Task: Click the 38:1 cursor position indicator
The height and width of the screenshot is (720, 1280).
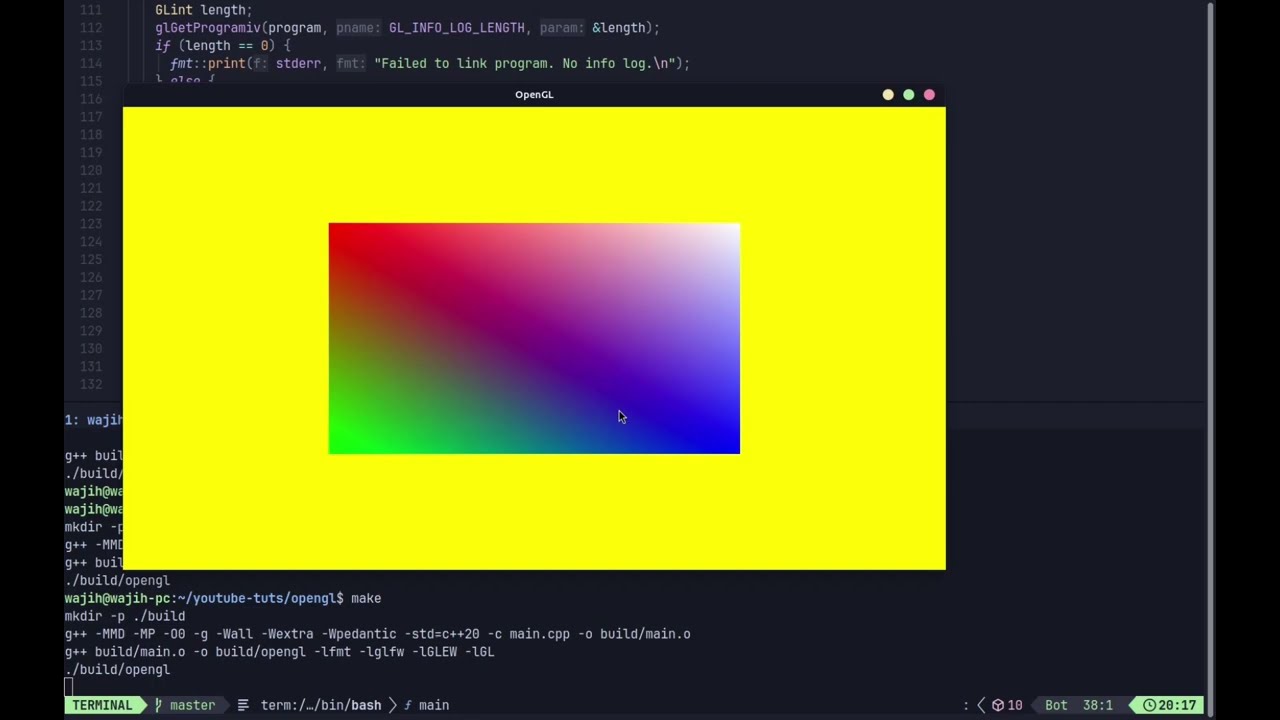Action: click(1097, 705)
